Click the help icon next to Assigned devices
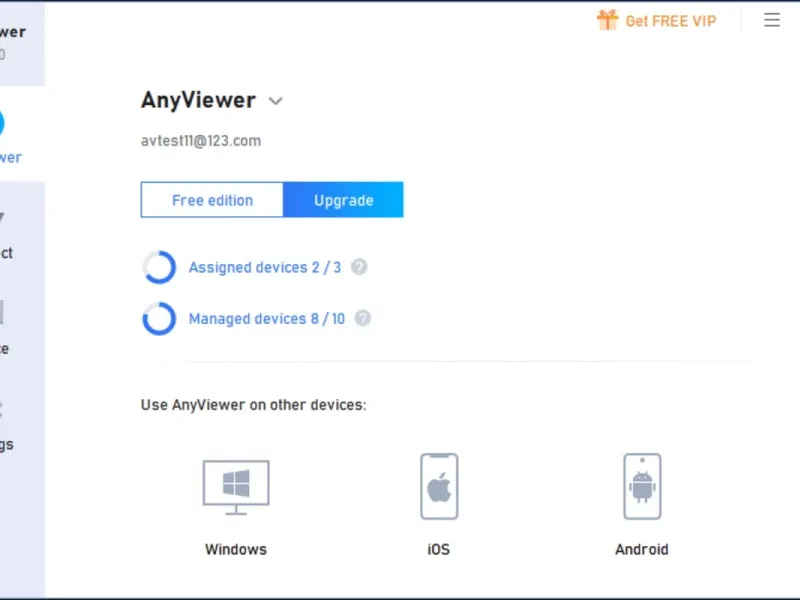 pyautogui.click(x=359, y=267)
